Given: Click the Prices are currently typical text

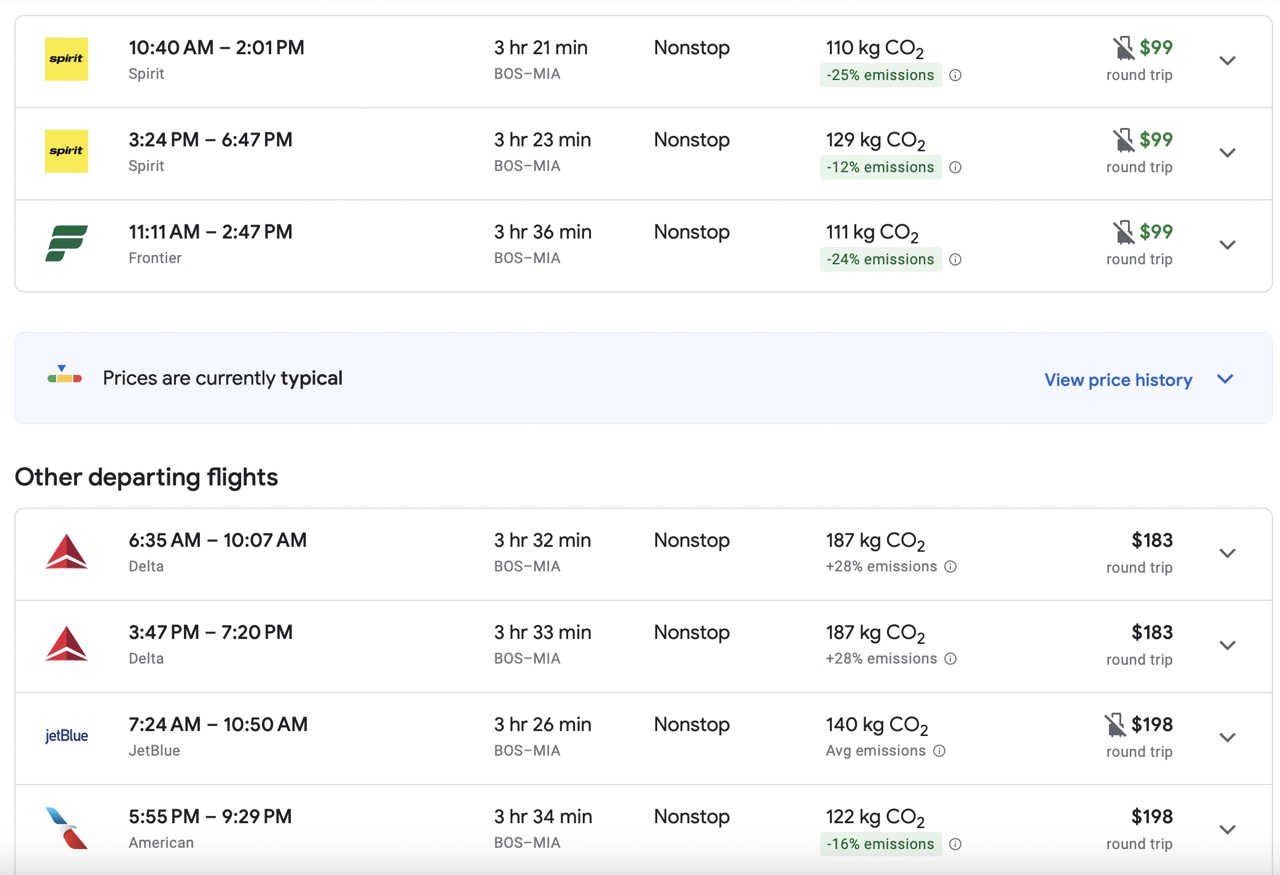Looking at the screenshot, I should (x=223, y=378).
